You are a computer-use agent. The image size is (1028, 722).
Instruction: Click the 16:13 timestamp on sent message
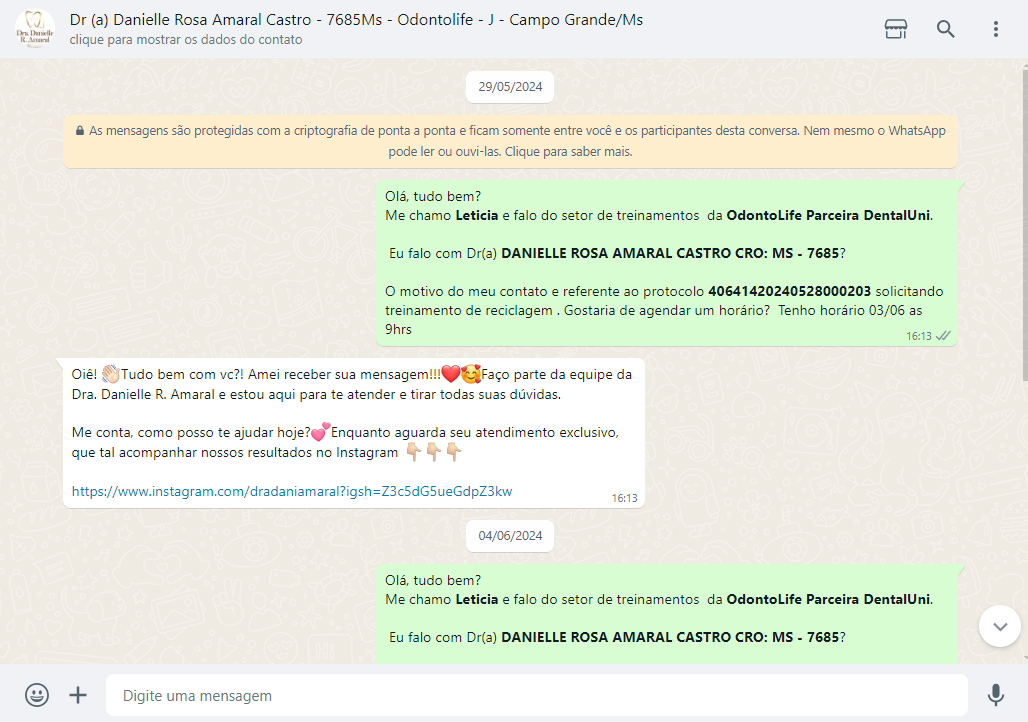click(x=919, y=336)
